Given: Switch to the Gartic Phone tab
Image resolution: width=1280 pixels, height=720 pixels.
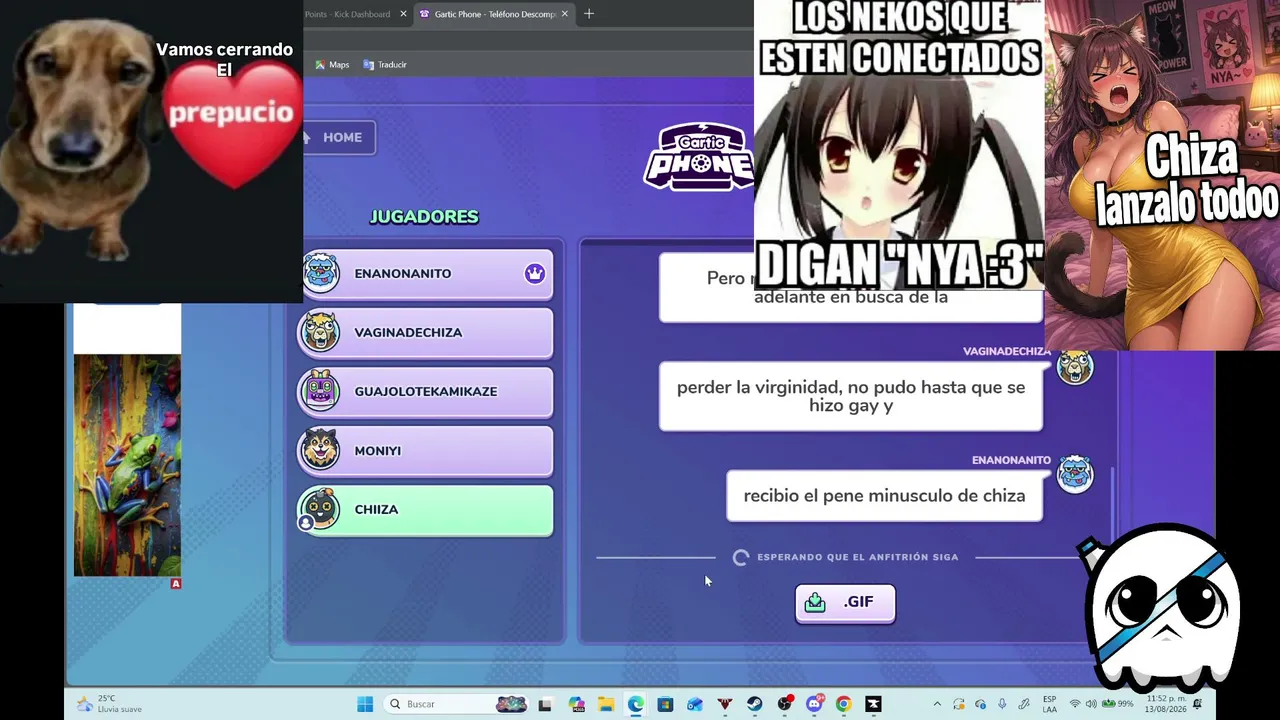Looking at the screenshot, I should pos(493,14).
